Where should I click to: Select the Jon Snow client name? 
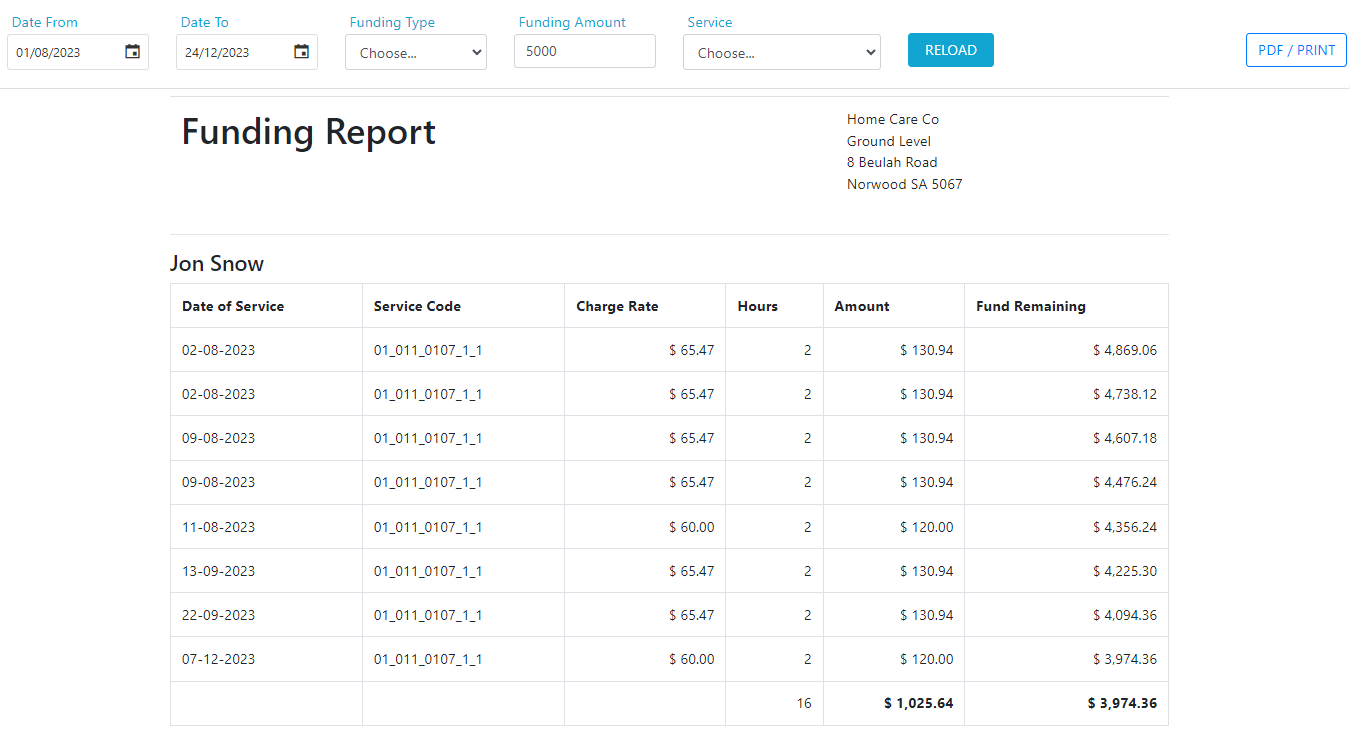(x=217, y=264)
